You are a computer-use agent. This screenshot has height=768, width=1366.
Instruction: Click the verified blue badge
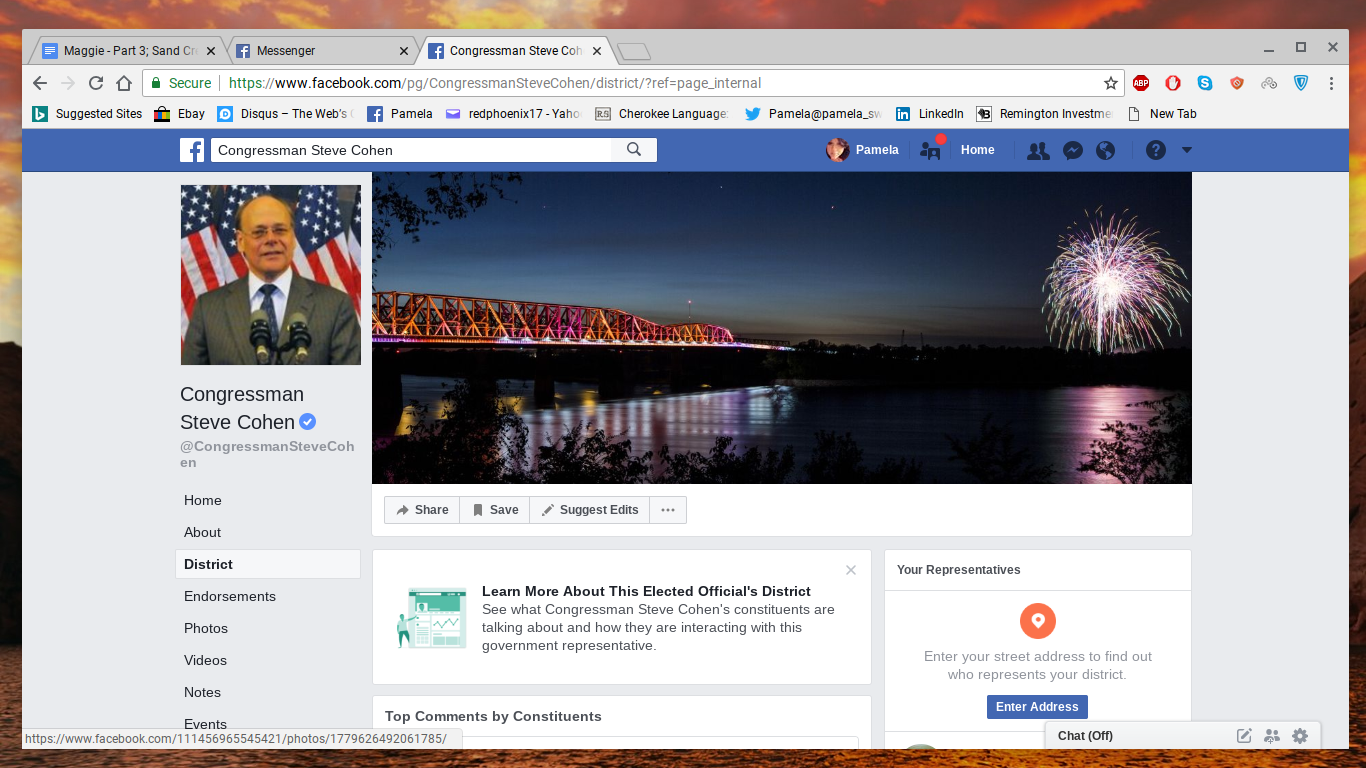click(x=308, y=421)
